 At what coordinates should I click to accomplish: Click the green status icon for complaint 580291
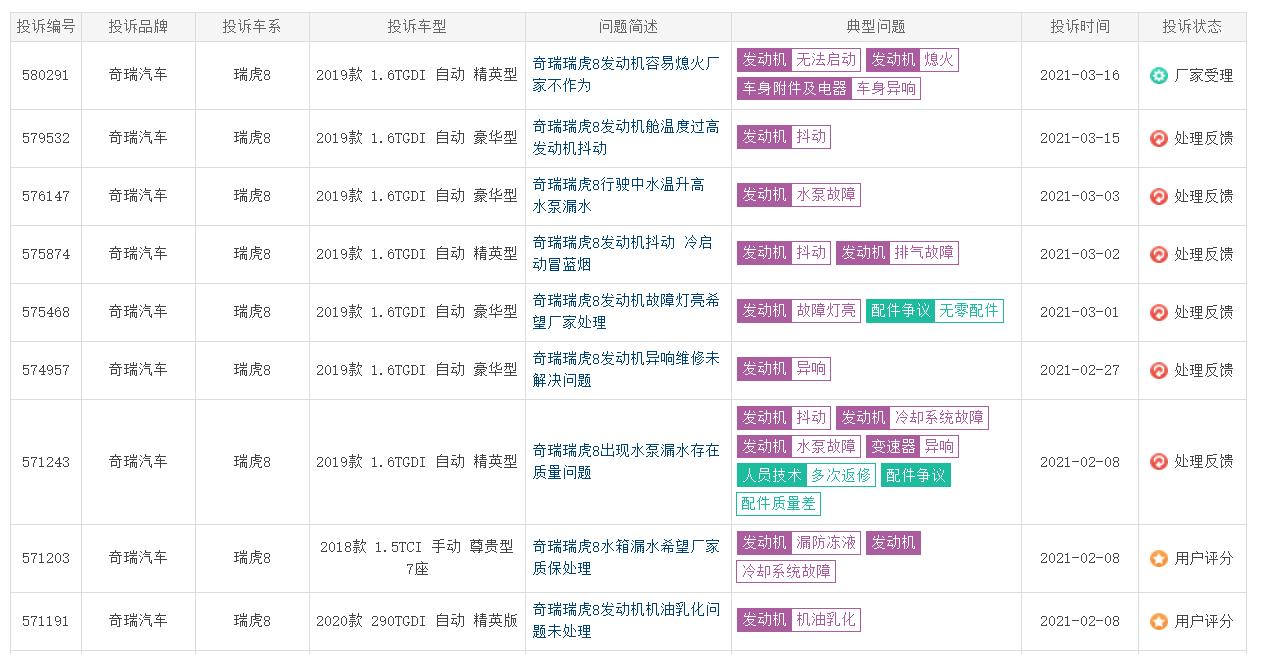pos(1158,76)
